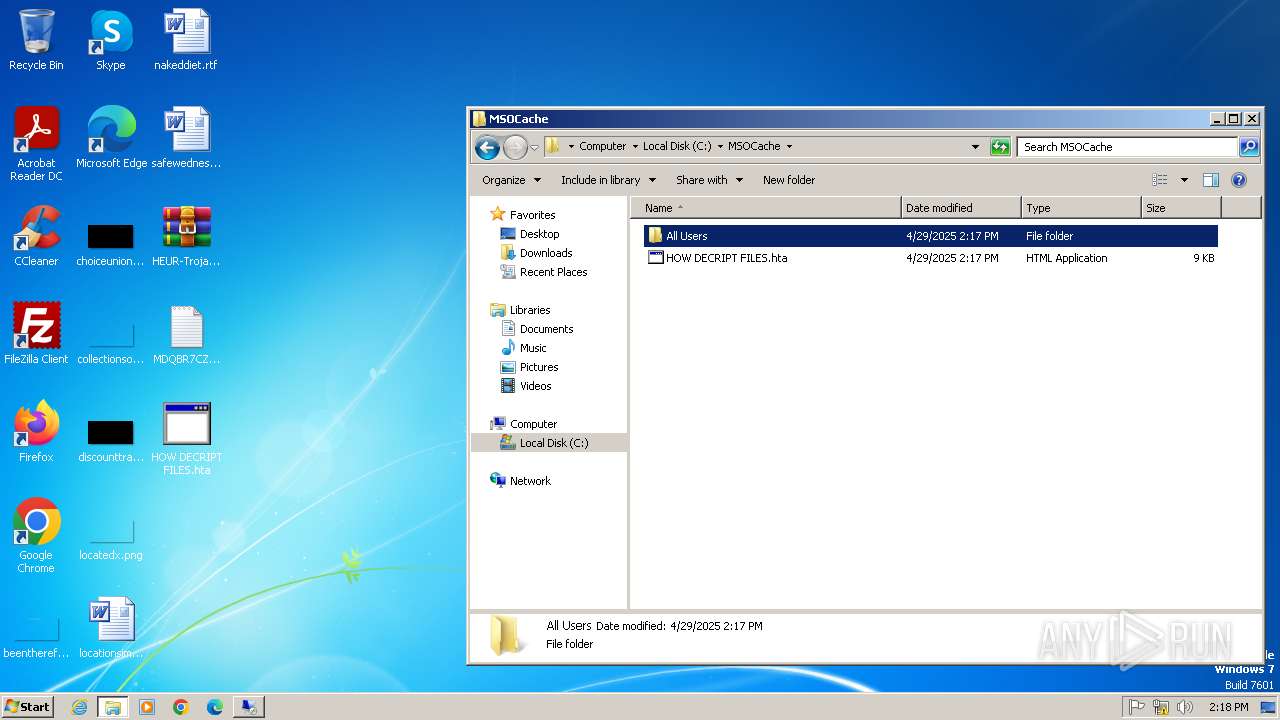Click in the Search MSOCache field

1127,146
